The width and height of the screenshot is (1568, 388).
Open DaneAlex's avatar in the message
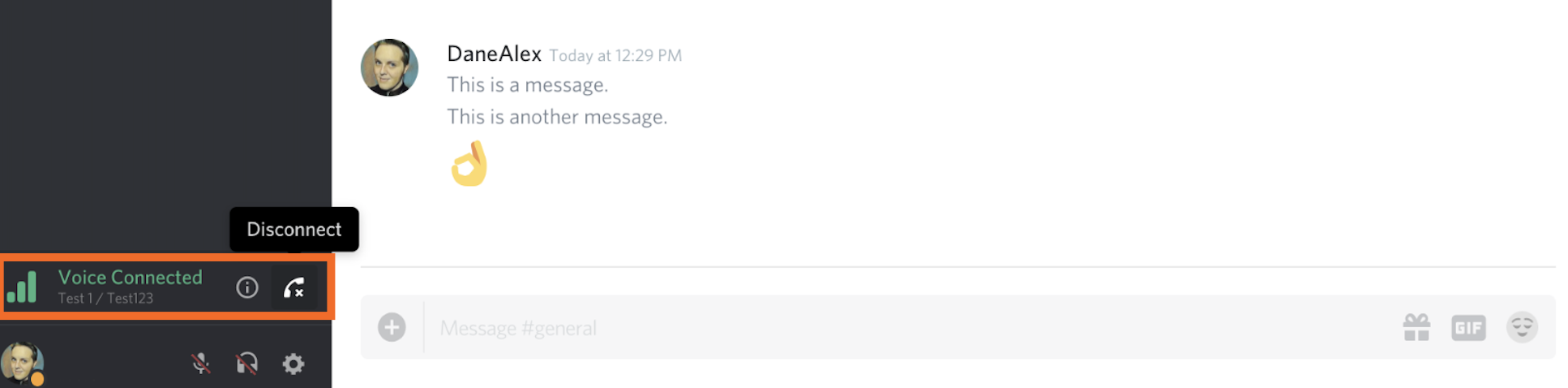tap(389, 67)
